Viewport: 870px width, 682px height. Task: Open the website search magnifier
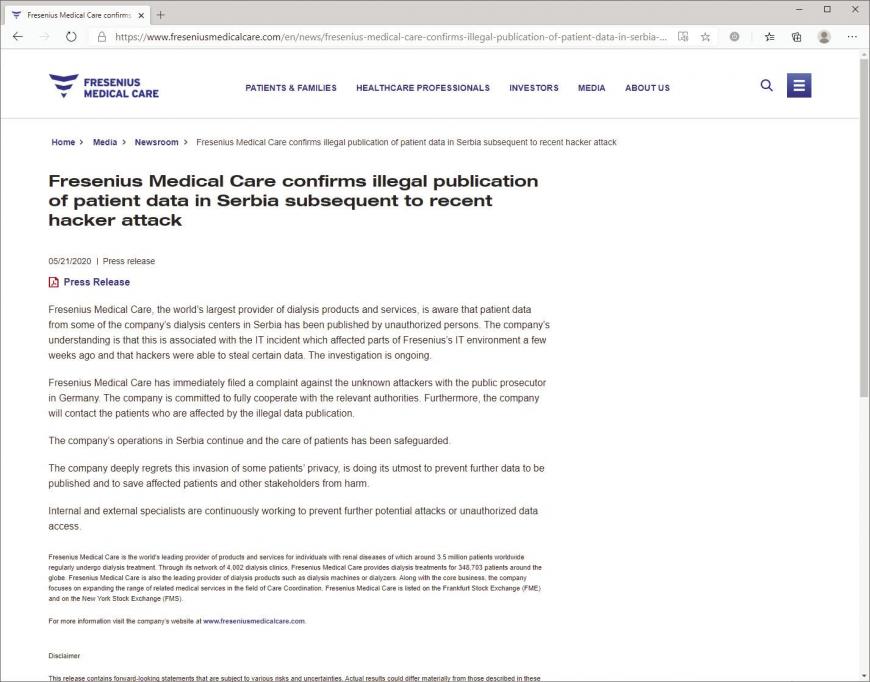tap(766, 85)
